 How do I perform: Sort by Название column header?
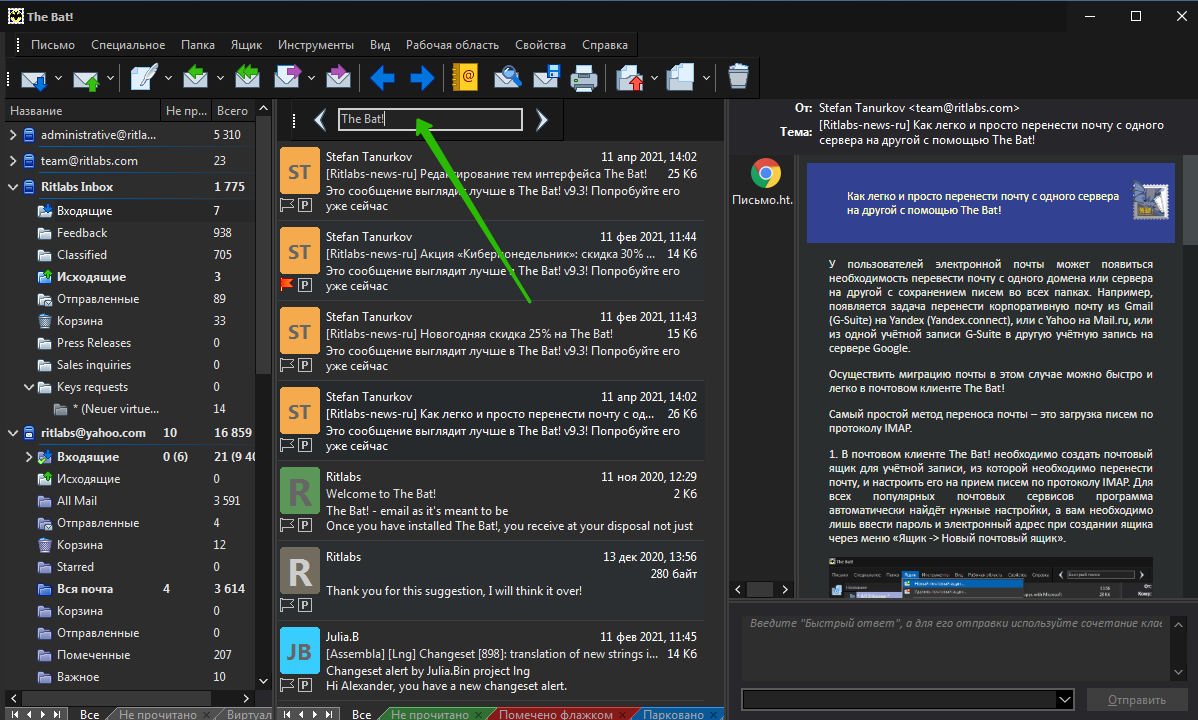click(x=83, y=111)
